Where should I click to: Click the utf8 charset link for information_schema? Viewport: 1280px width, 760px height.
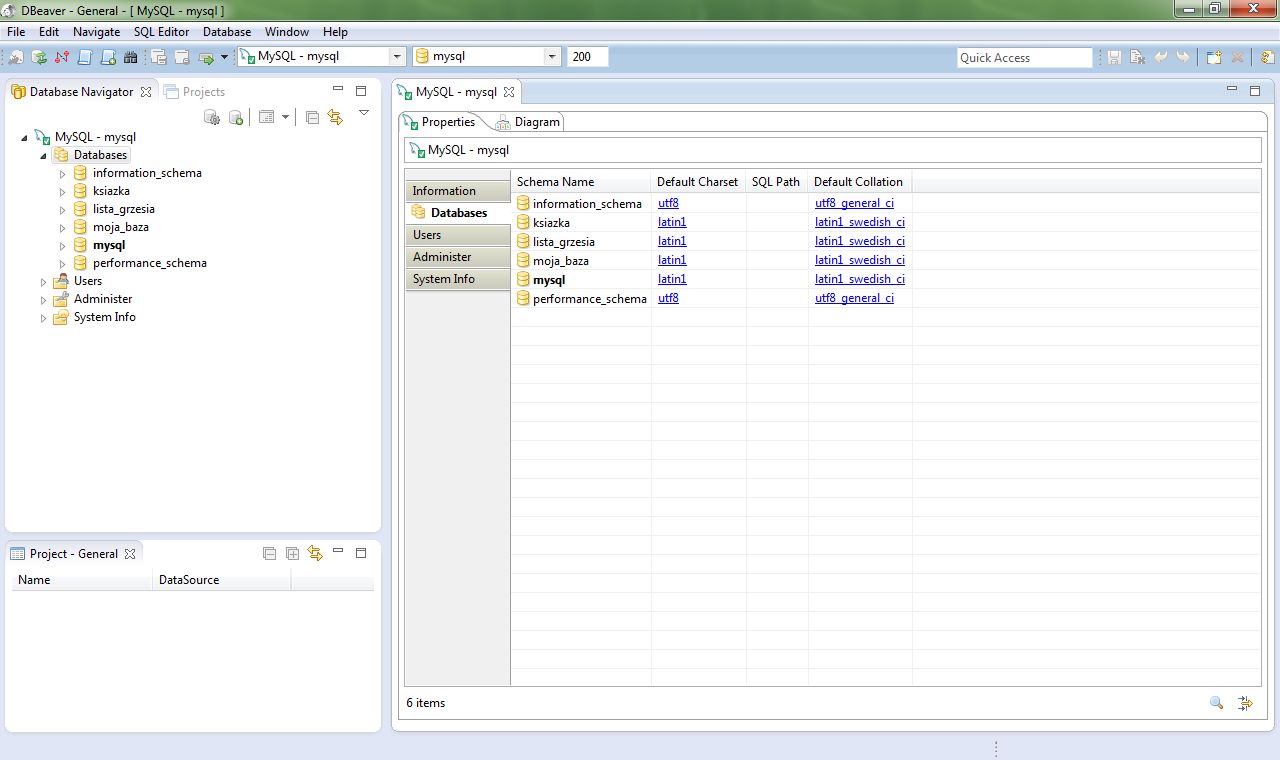point(668,203)
